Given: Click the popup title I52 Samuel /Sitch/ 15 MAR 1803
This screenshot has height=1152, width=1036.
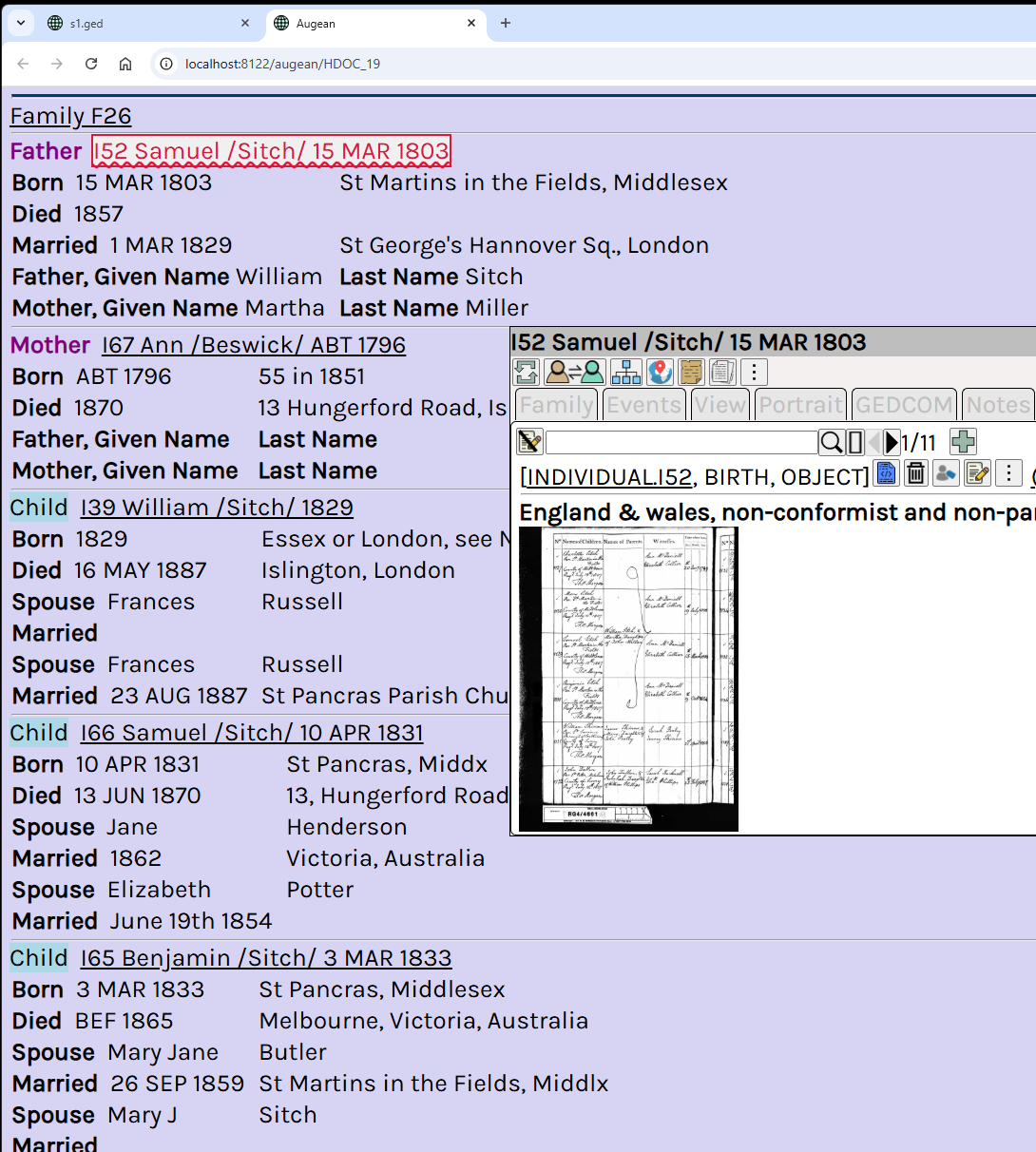Looking at the screenshot, I should pyautogui.click(x=689, y=342).
